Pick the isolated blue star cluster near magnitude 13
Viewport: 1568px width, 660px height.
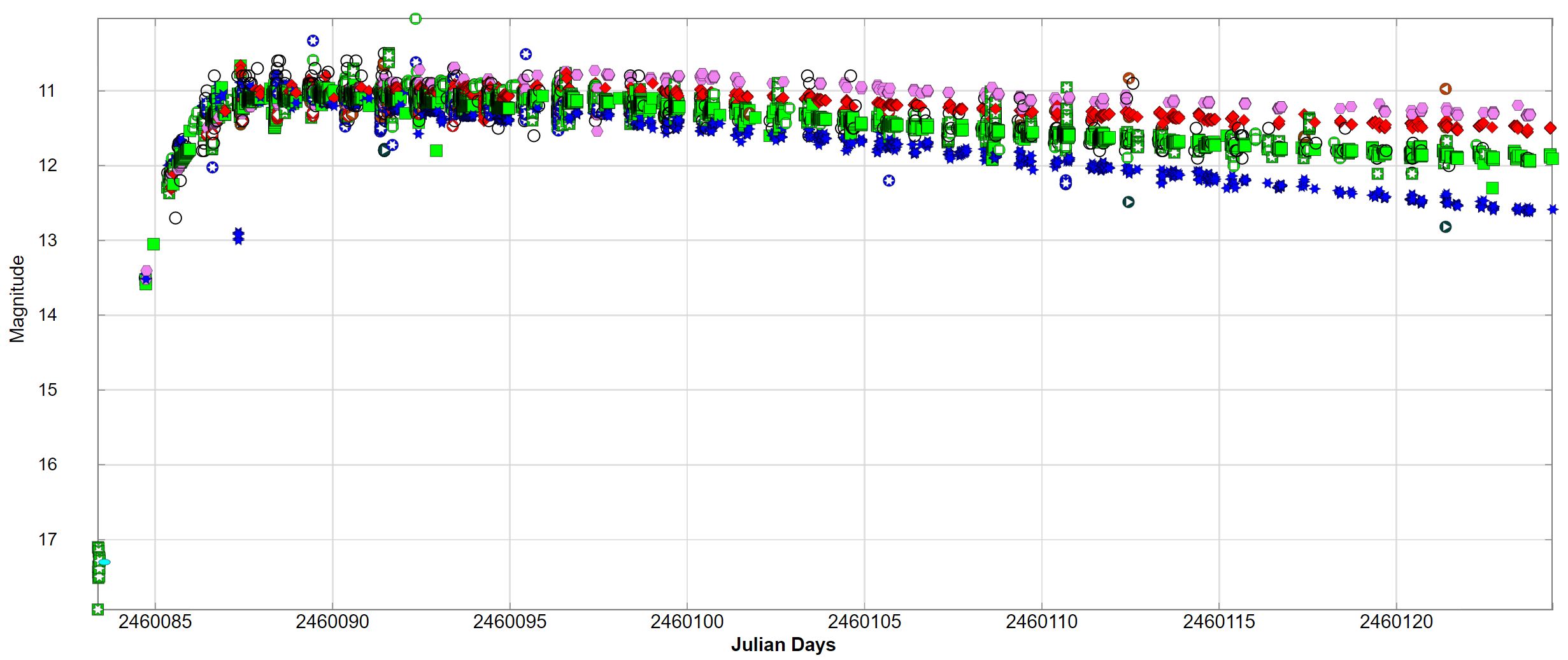pos(238,236)
